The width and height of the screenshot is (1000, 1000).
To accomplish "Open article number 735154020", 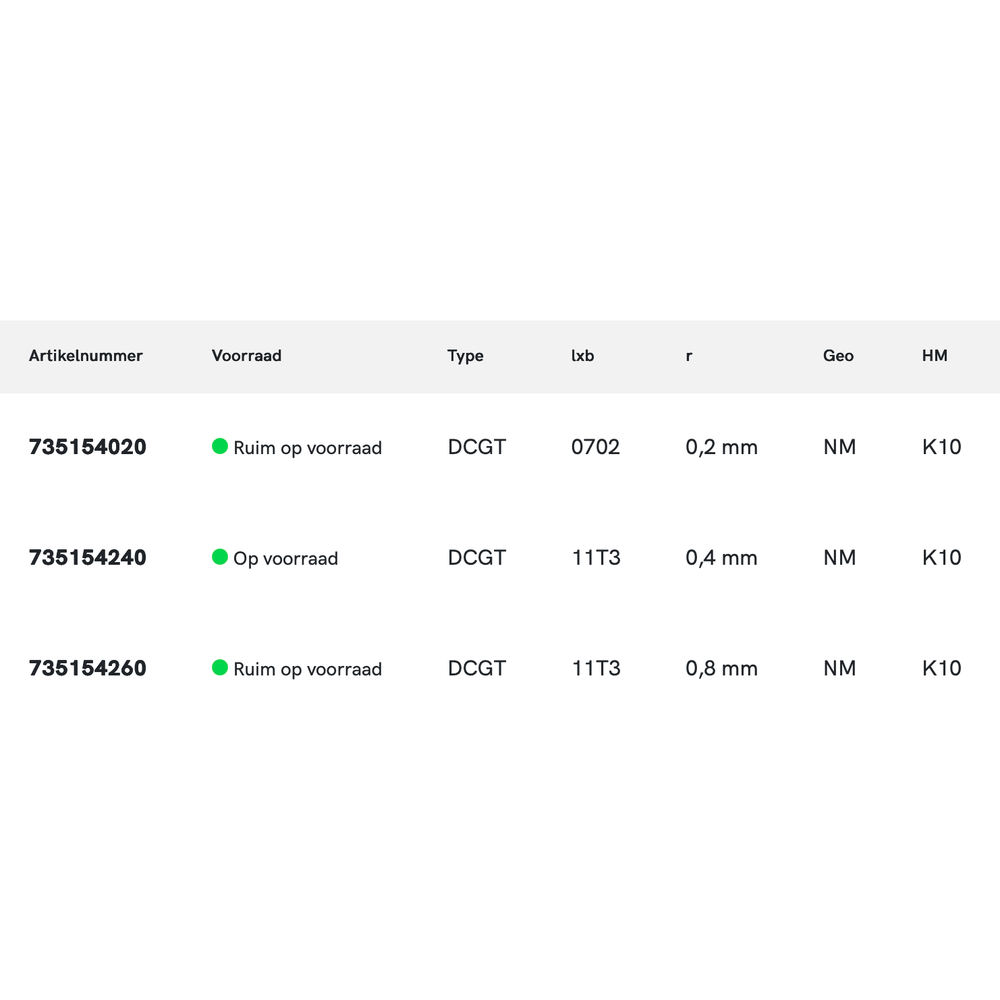I will (88, 447).
